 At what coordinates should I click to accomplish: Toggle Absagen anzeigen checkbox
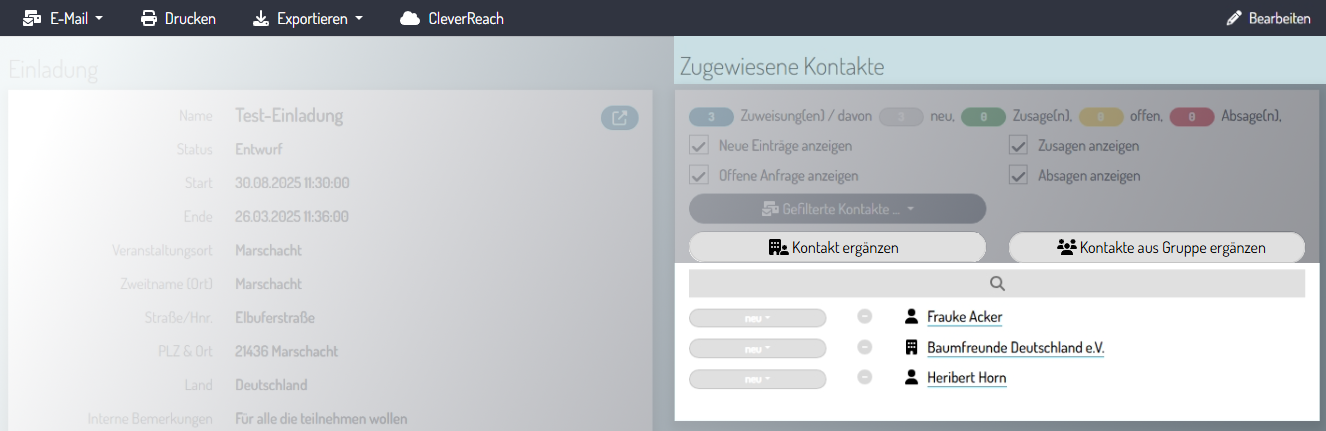[x=1018, y=176]
